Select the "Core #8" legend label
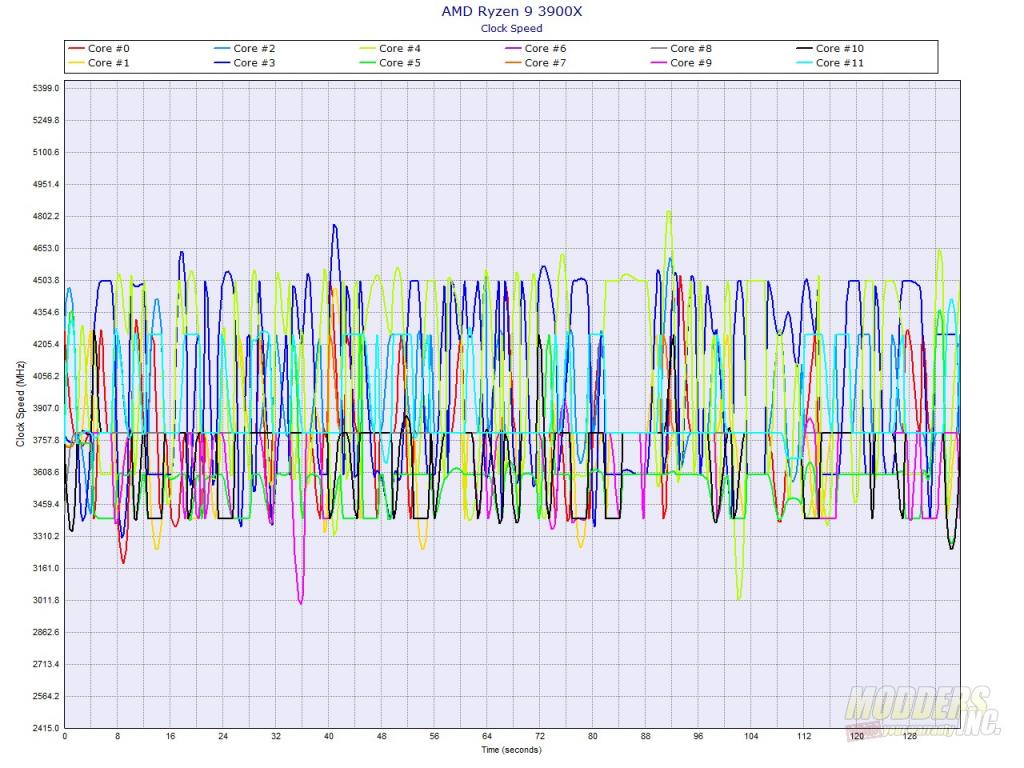 pos(691,48)
